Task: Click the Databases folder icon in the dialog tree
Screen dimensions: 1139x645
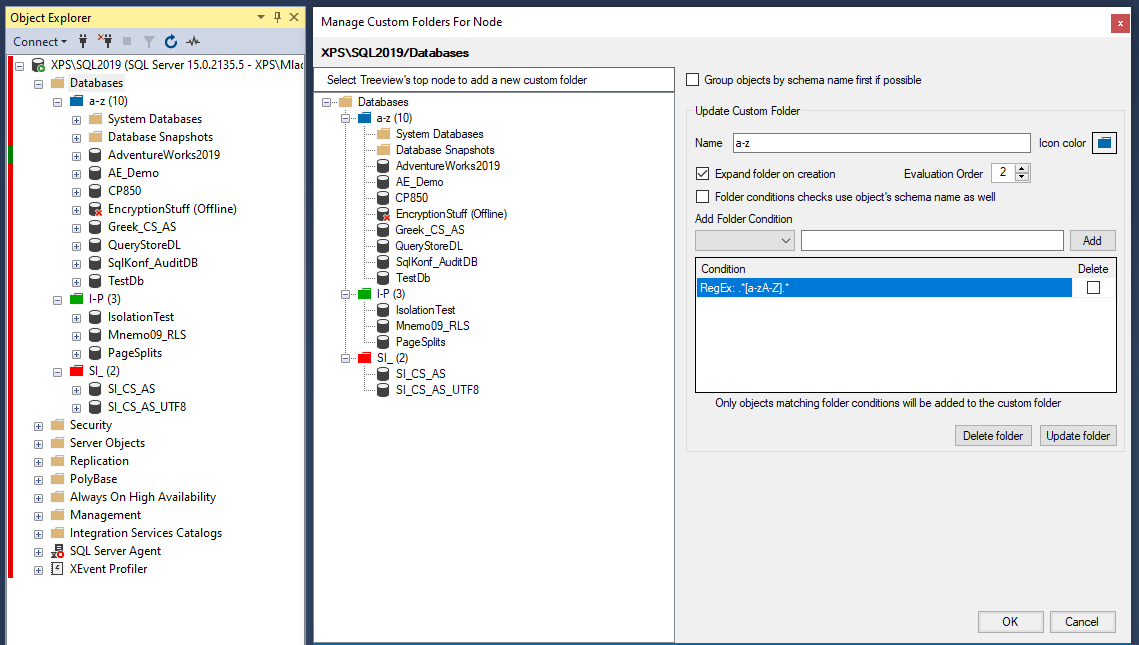Action: (x=346, y=102)
